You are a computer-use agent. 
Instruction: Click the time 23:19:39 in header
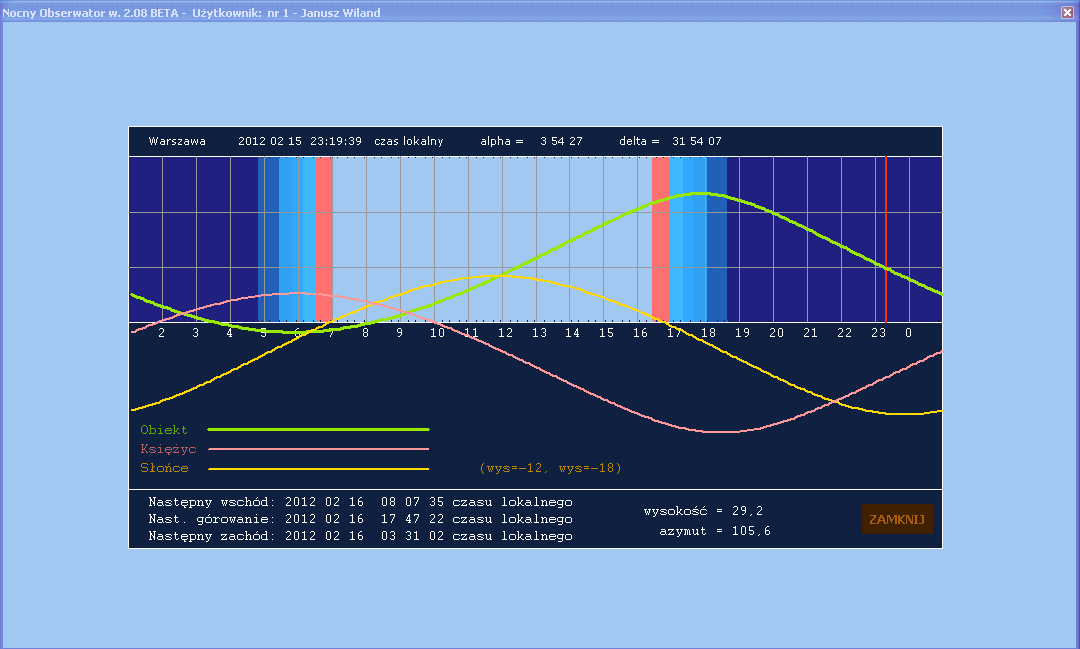336,141
